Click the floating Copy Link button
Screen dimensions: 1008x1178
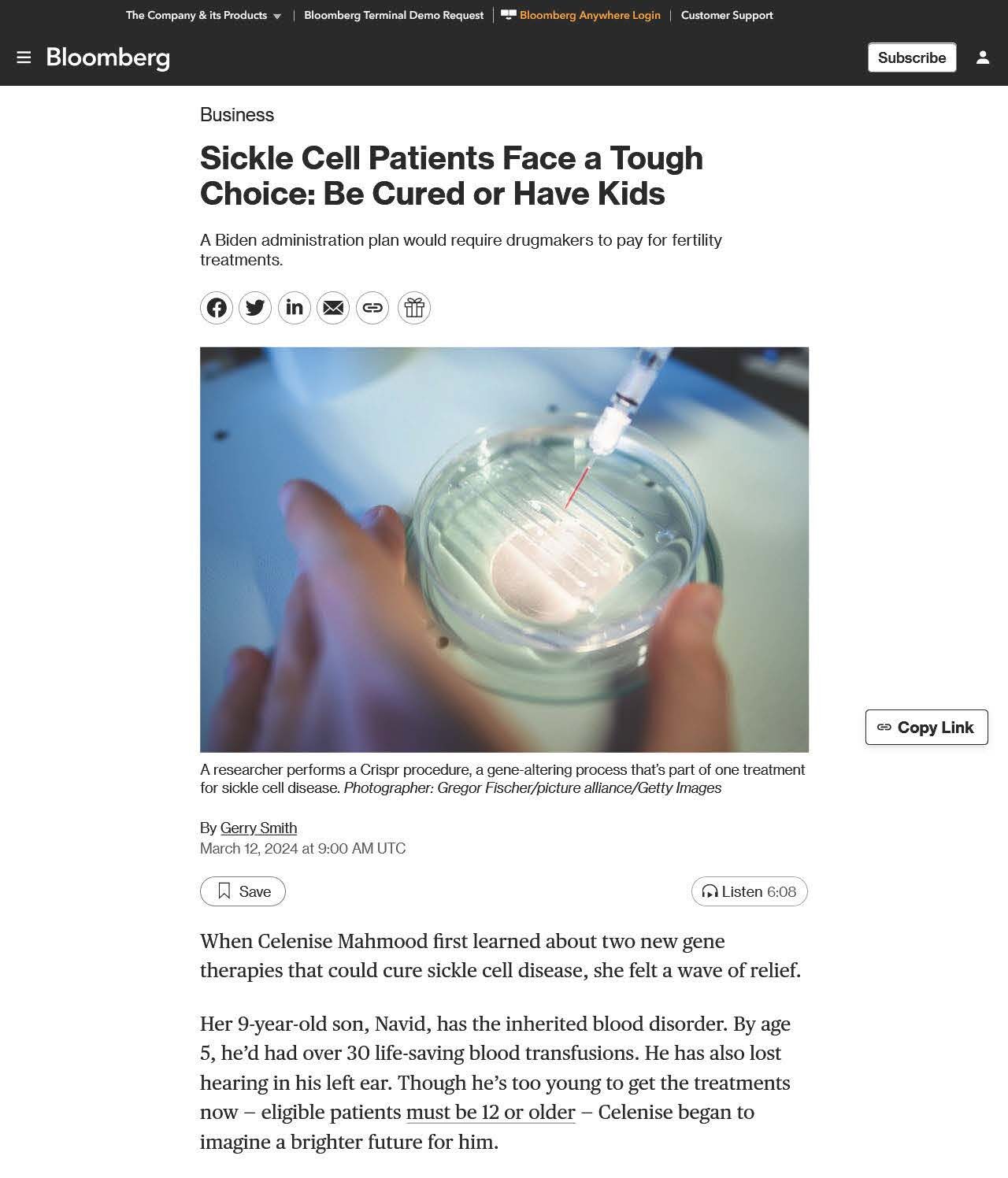point(927,727)
